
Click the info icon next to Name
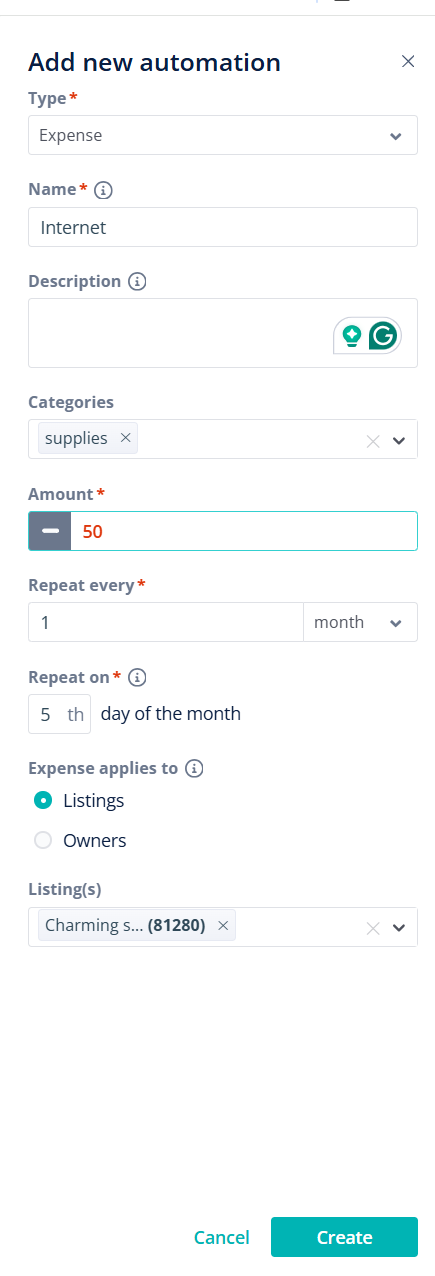point(103,189)
